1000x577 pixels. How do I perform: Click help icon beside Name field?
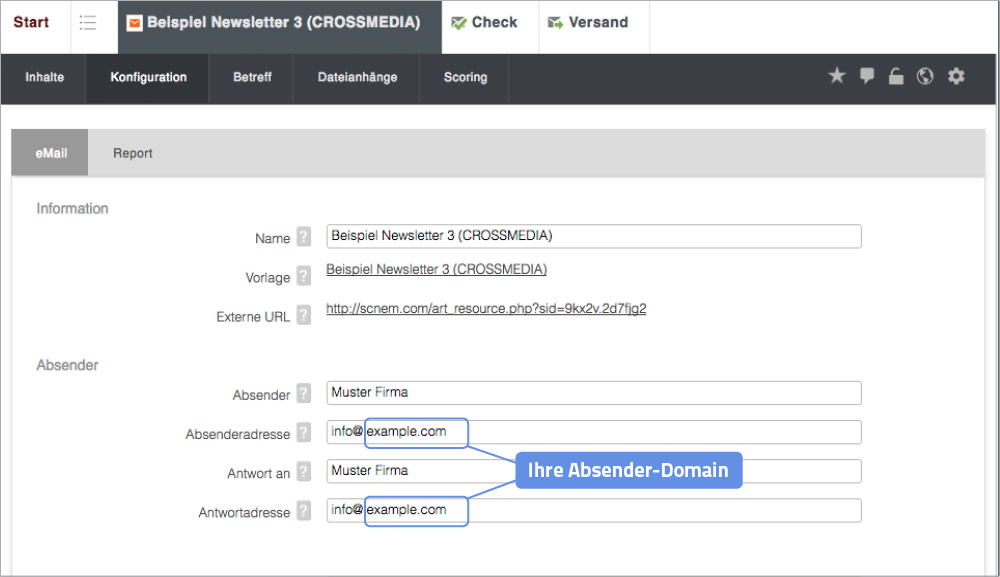[x=304, y=238]
